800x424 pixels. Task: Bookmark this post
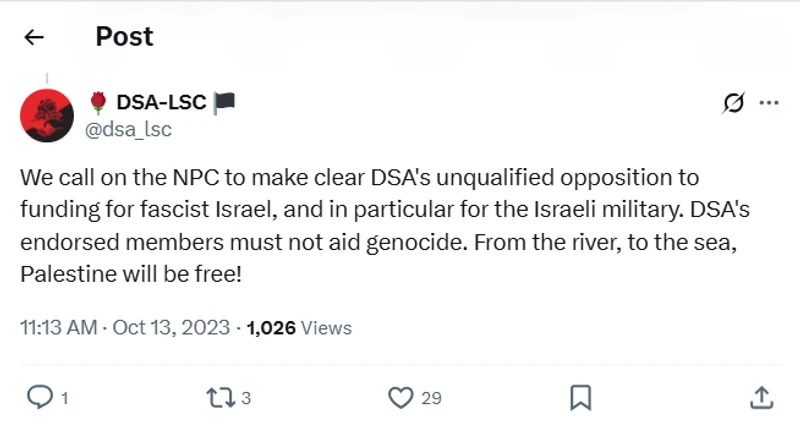[x=580, y=397]
